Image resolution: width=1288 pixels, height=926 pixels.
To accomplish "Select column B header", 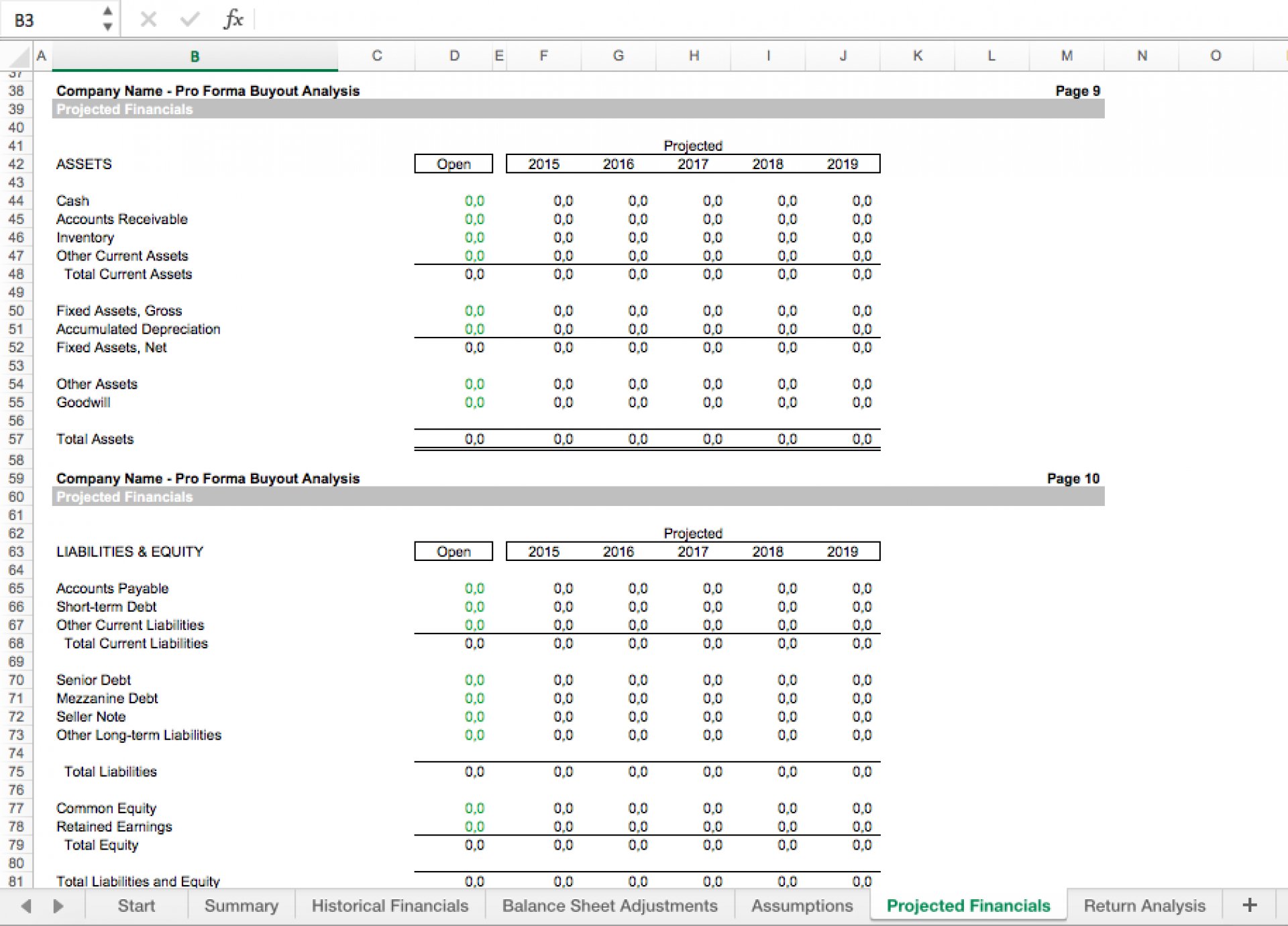I will point(195,56).
